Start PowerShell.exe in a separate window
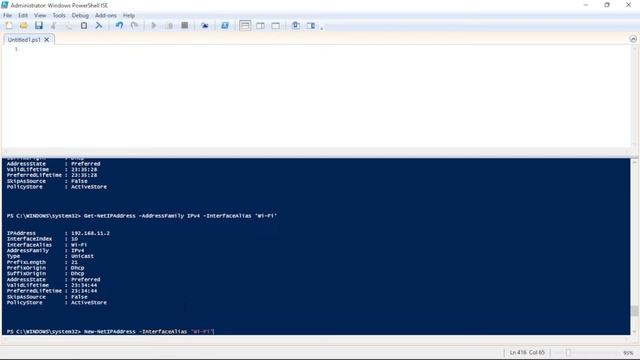This screenshot has width=640, height=360. click(x=224, y=25)
